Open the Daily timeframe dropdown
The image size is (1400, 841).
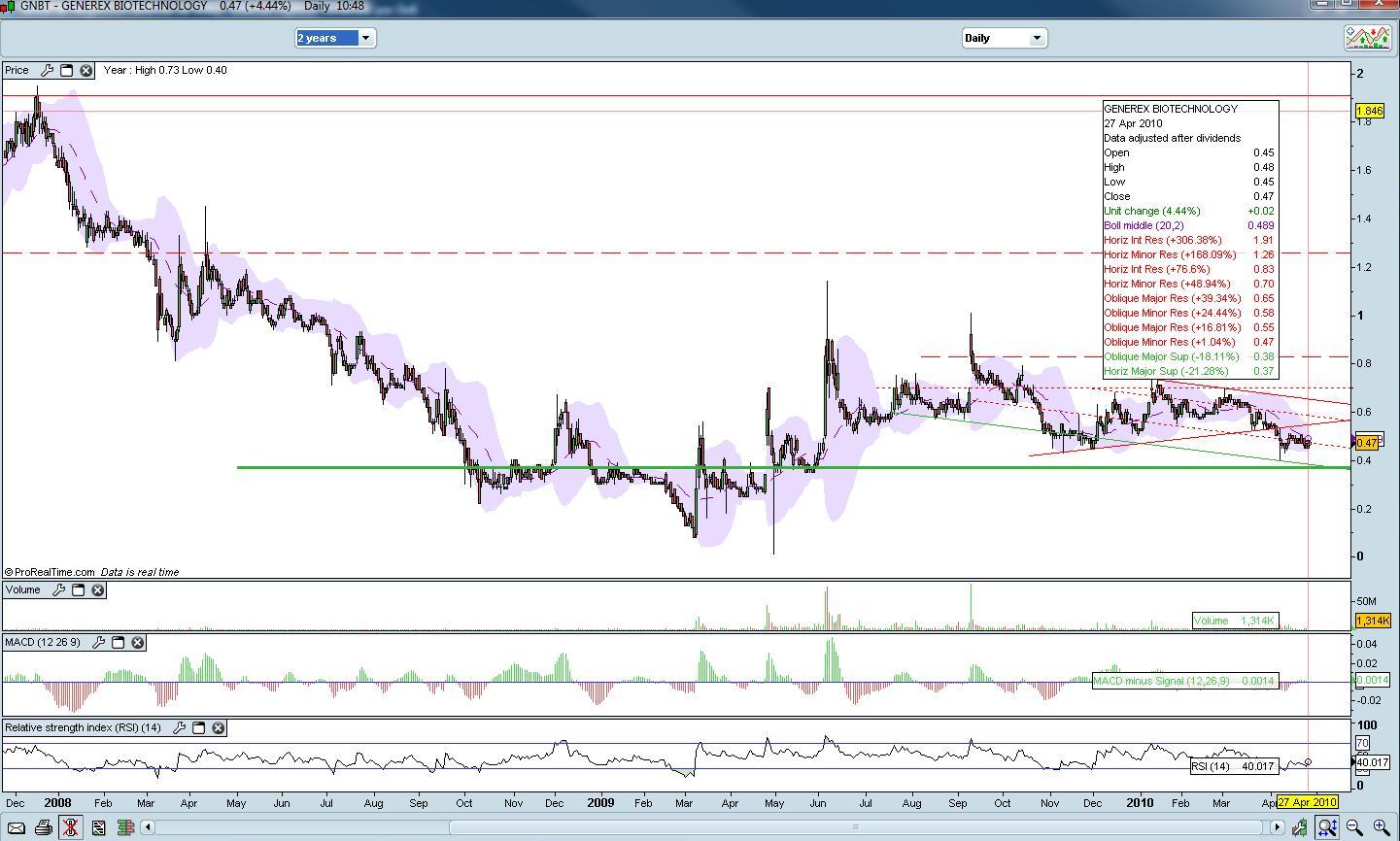(1004, 38)
